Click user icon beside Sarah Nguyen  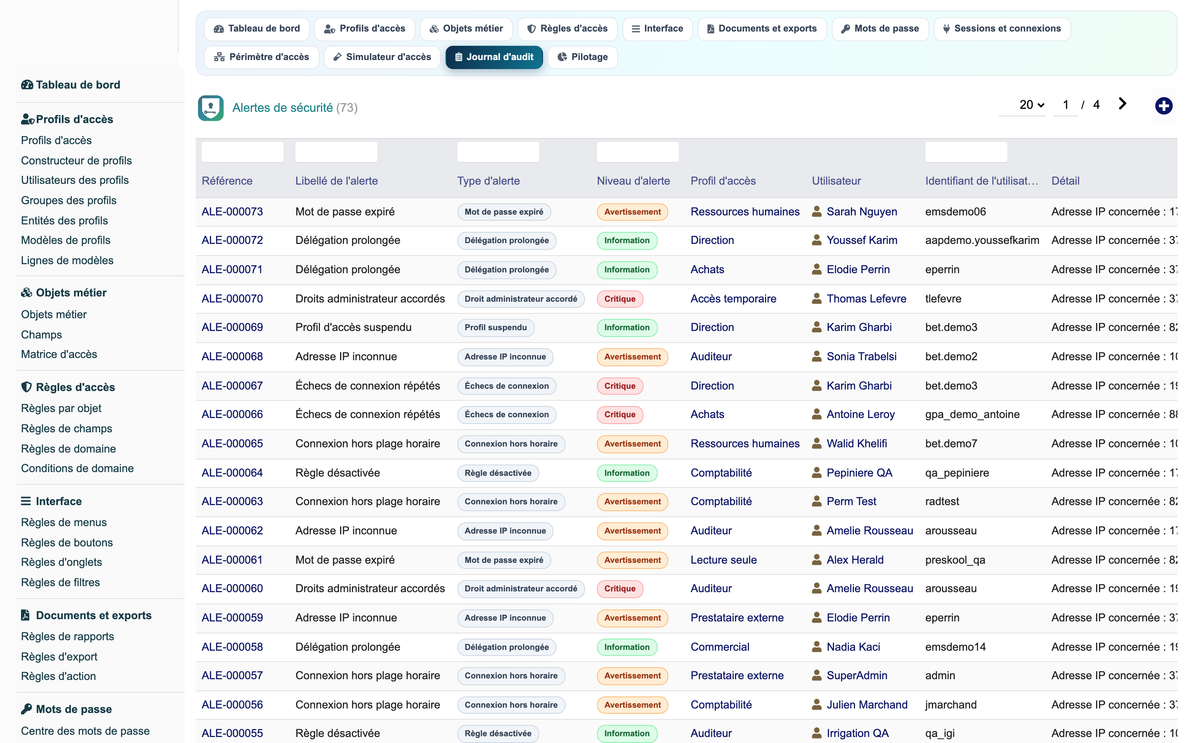pyautogui.click(x=817, y=212)
